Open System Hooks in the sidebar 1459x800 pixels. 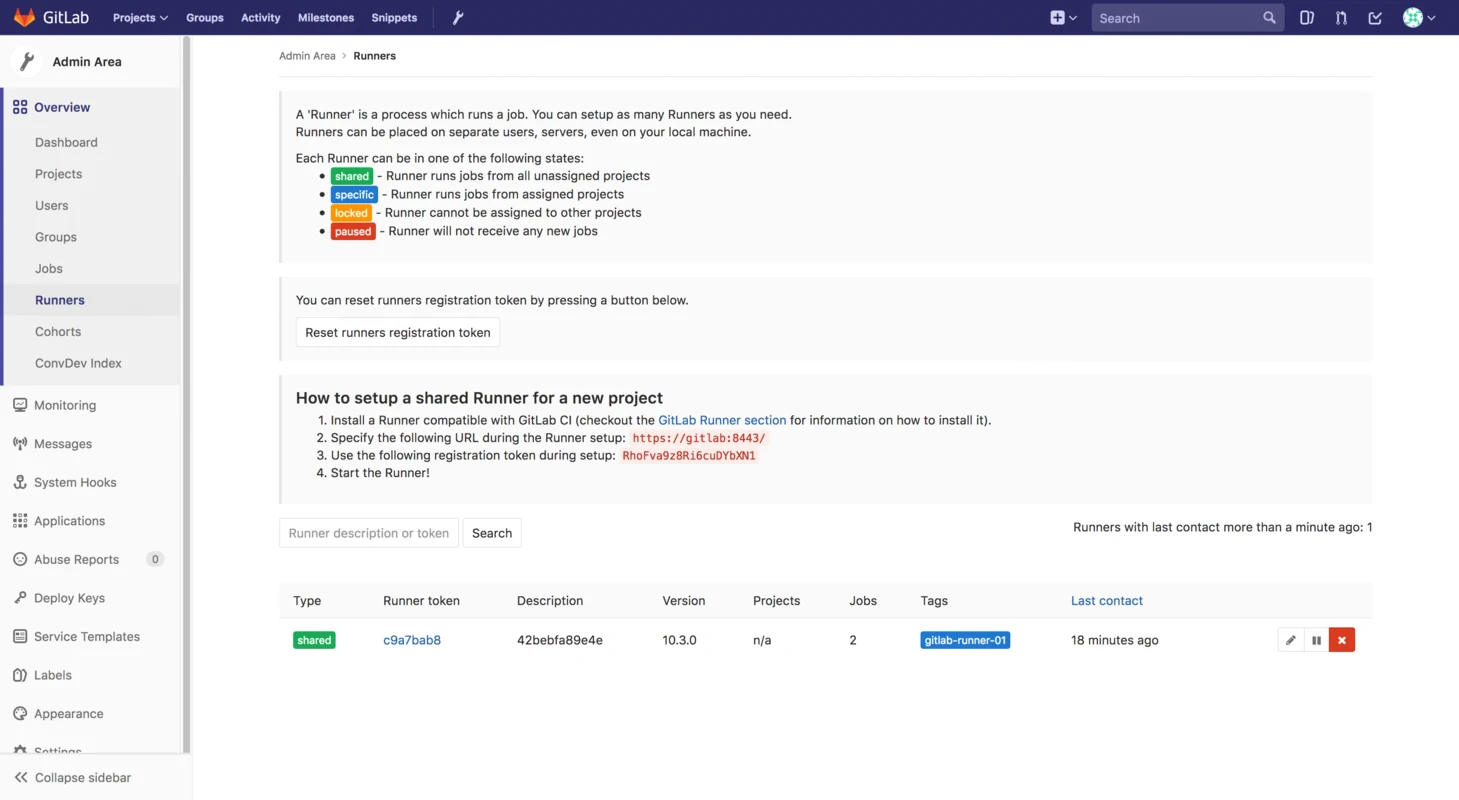coord(75,482)
